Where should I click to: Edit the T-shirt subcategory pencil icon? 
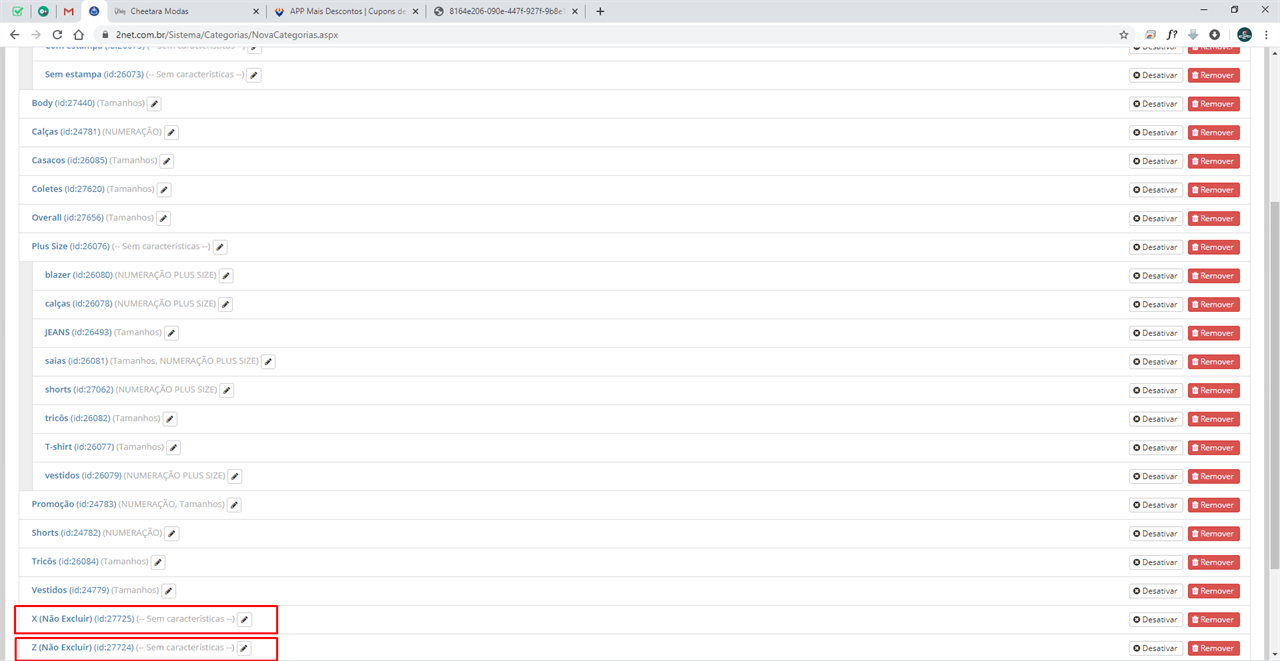click(x=173, y=448)
